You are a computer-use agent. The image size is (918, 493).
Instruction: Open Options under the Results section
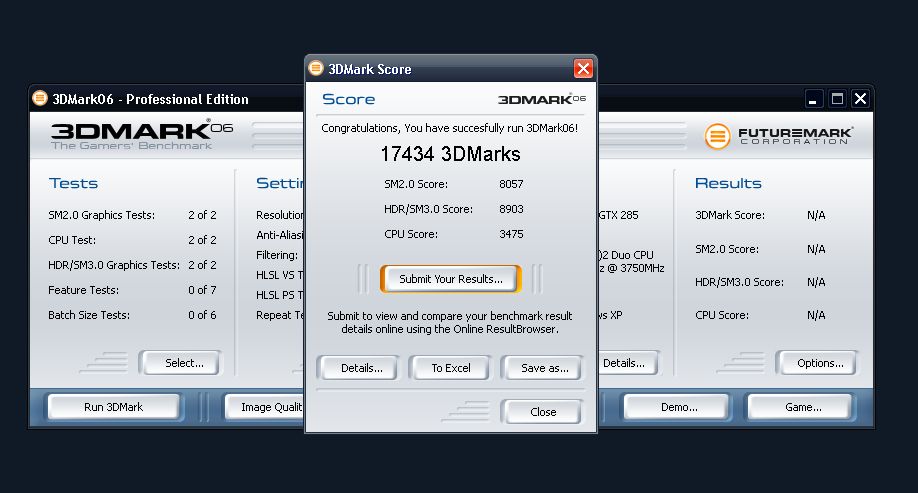click(817, 363)
